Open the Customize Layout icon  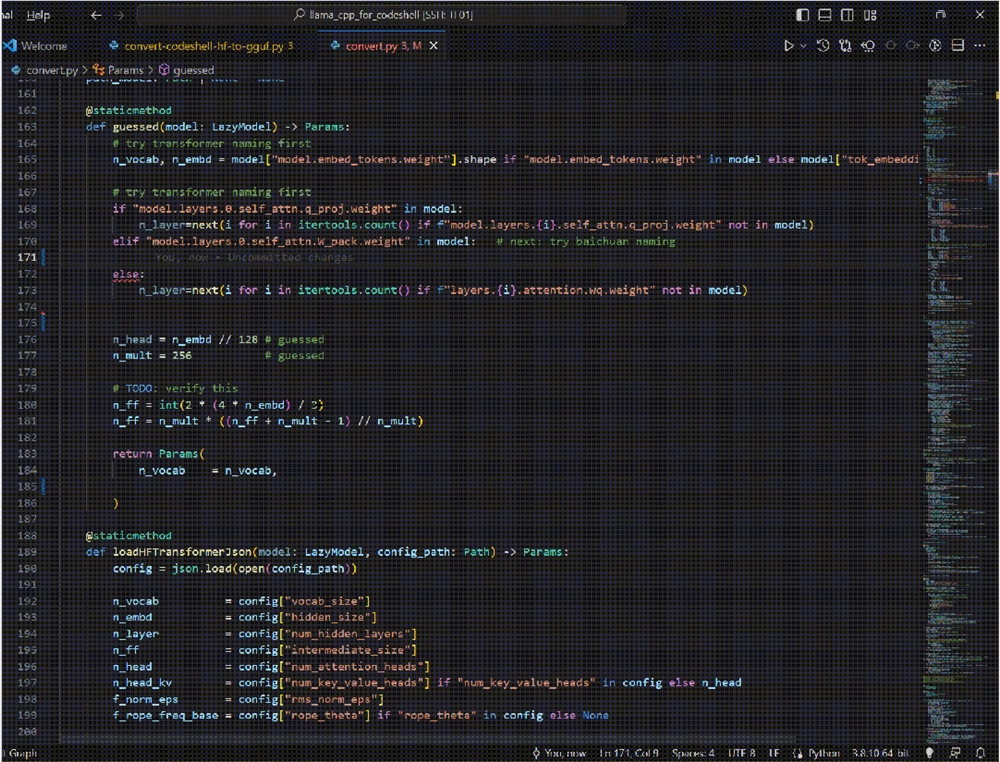[870, 15]
